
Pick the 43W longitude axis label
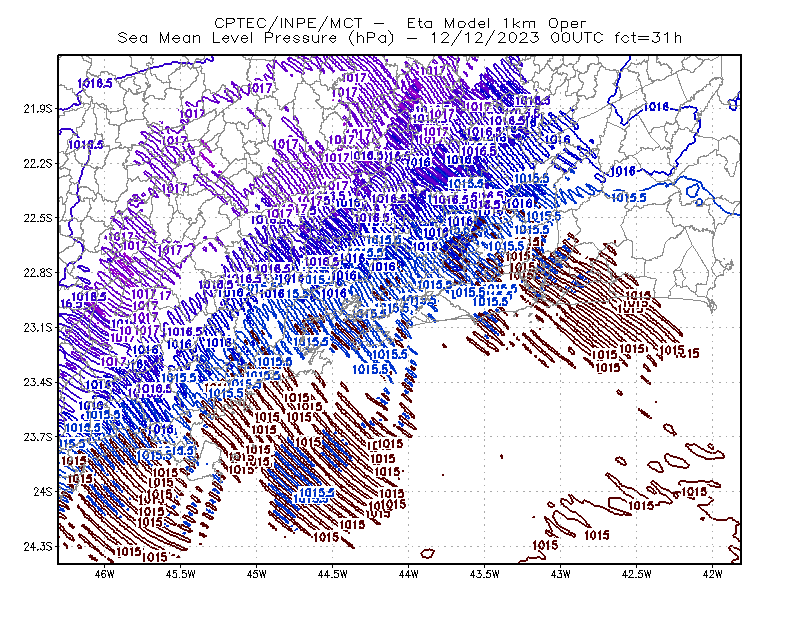[x=561, y=574]
